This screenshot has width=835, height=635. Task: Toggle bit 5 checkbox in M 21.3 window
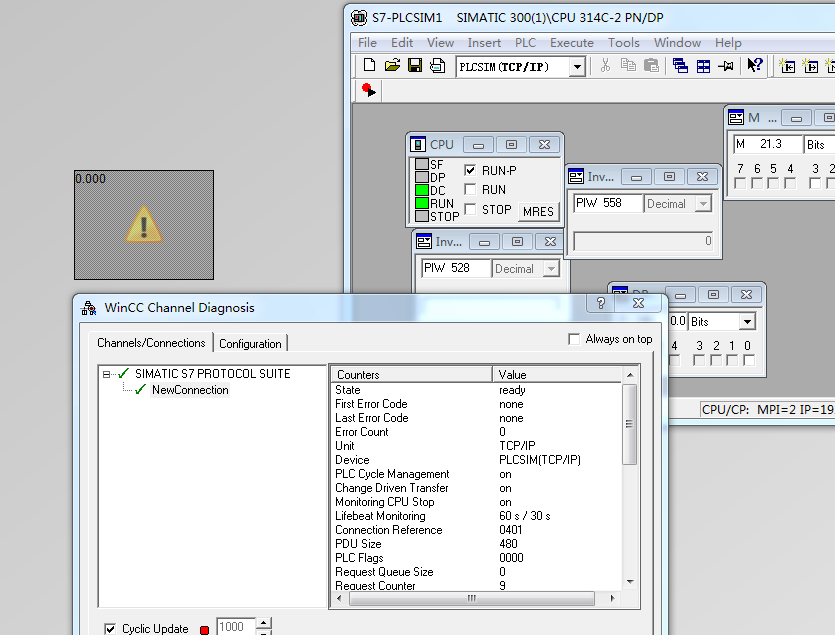773,183
